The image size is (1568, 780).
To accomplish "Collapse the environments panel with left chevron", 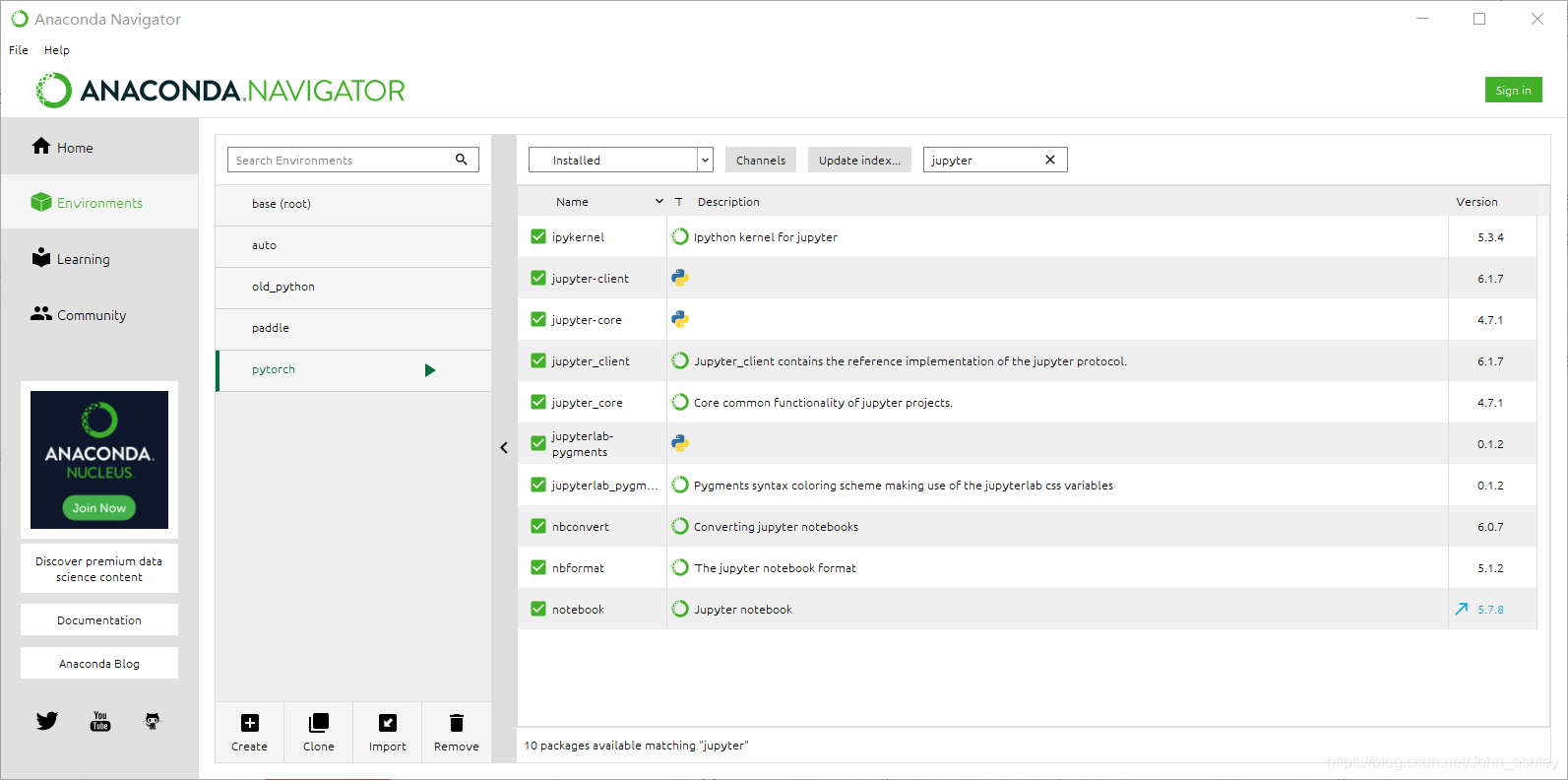I will pyautogui.click(x=504, y=447).
